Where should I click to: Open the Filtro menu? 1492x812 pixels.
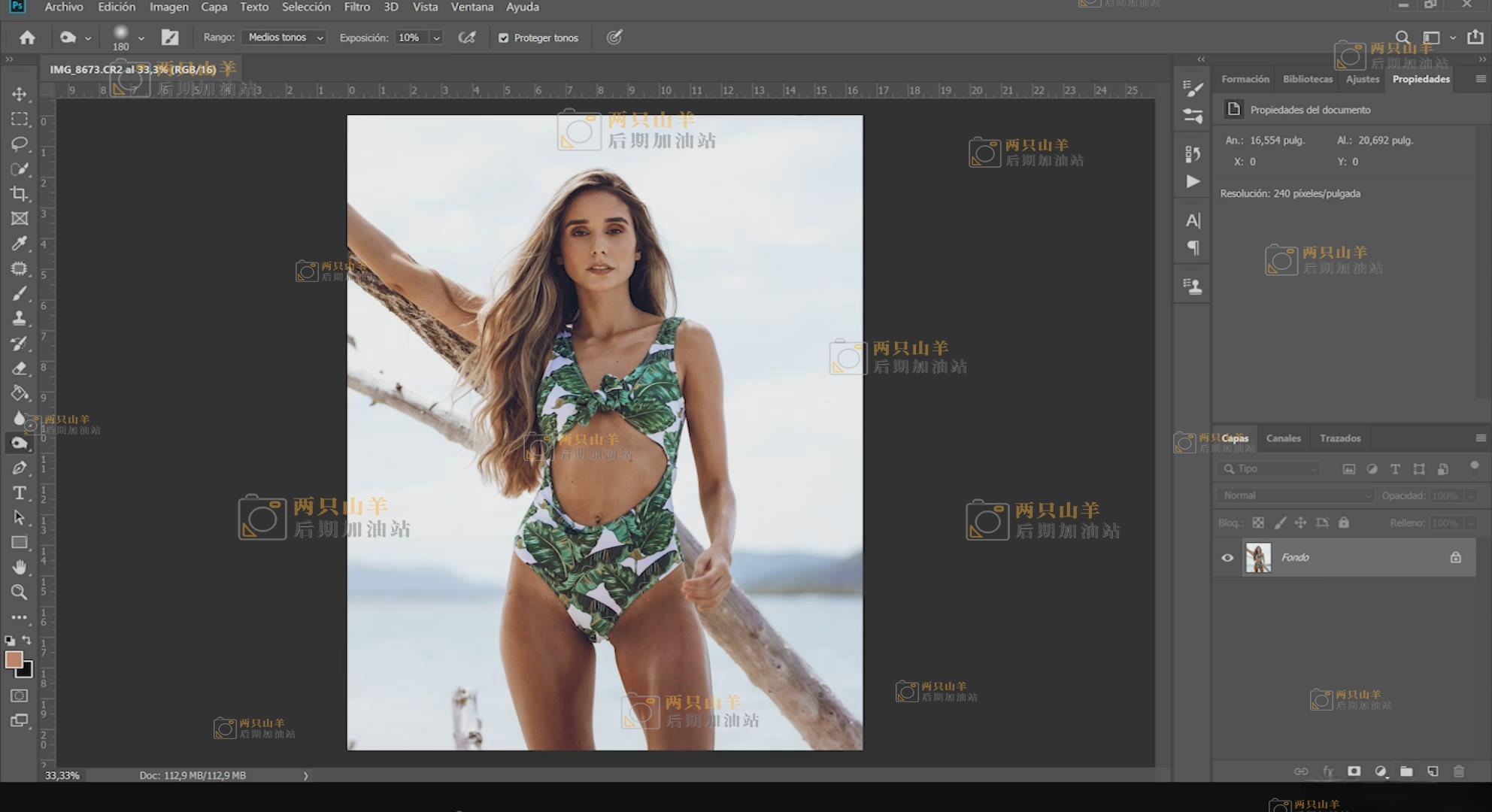coord(356,7)
